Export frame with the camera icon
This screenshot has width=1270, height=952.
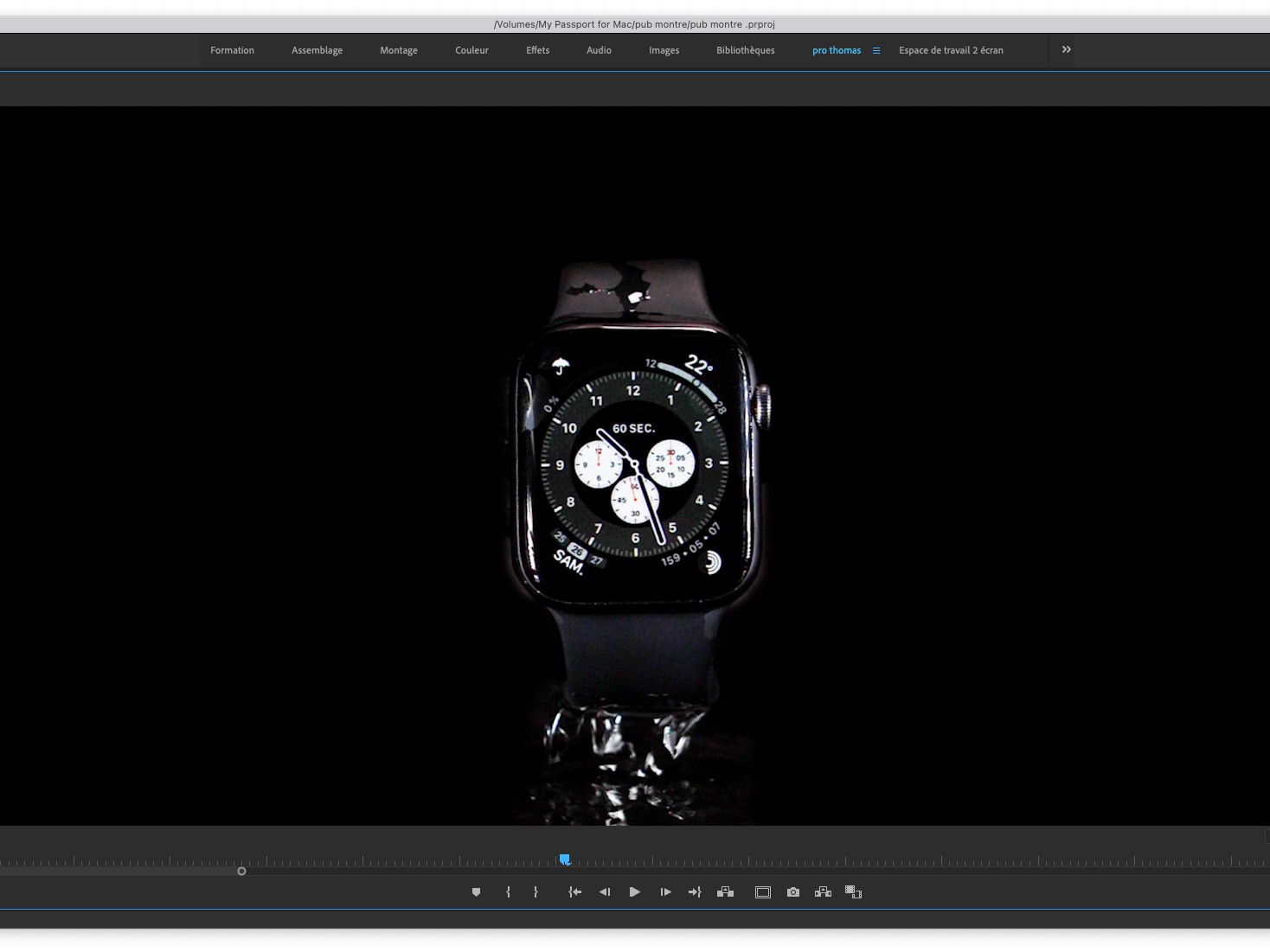(793, 892)
